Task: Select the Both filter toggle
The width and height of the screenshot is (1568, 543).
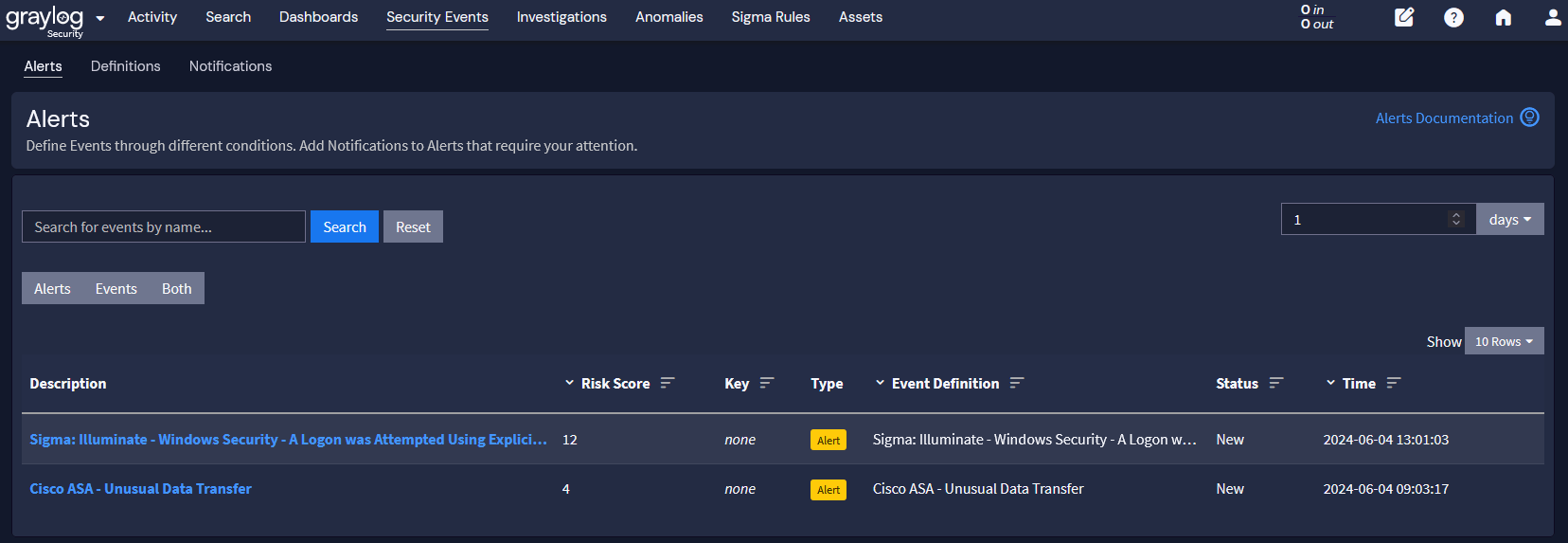Action: [x=176, y=289]
